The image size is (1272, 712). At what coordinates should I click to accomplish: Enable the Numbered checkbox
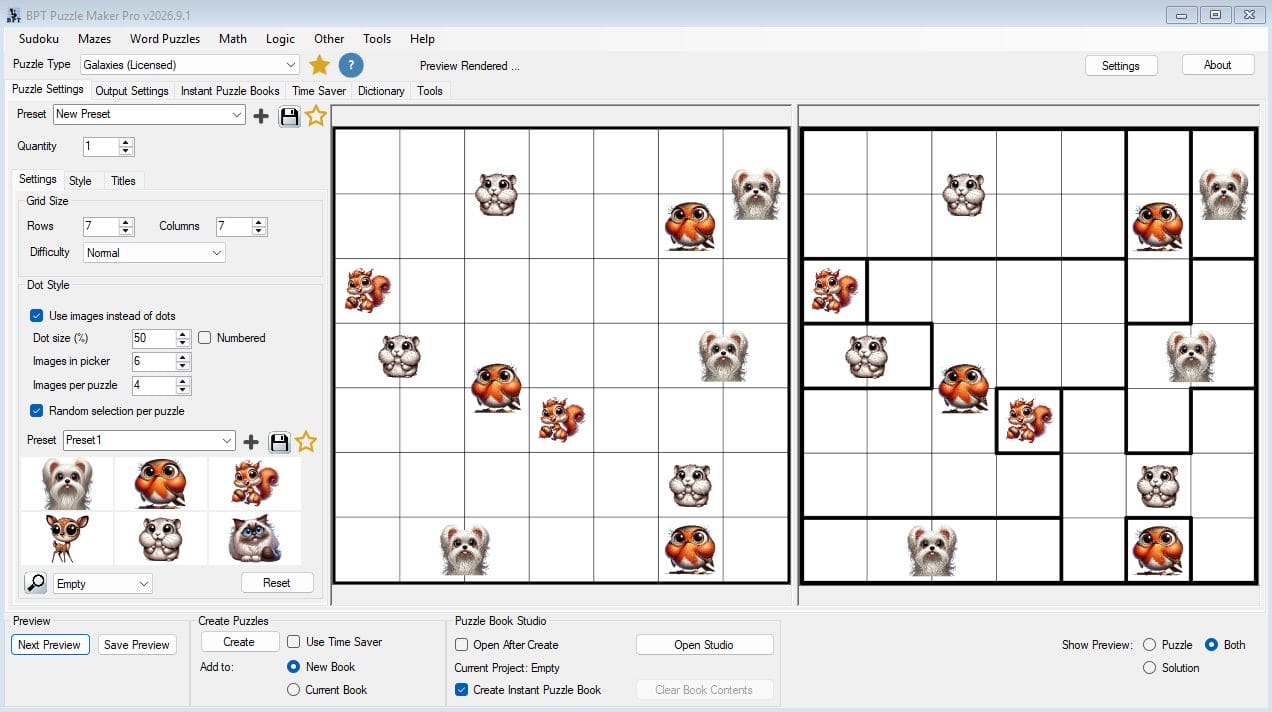[205, 338]
